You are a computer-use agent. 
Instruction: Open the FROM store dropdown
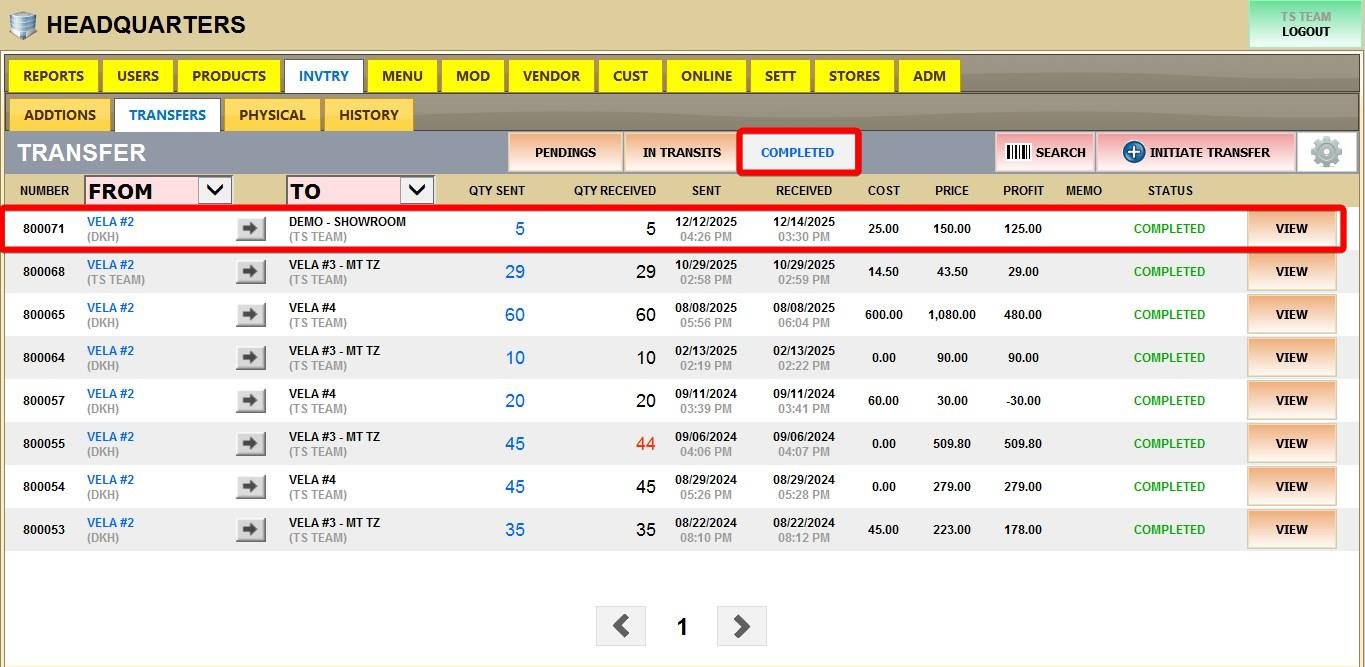[x=214, y=190]
